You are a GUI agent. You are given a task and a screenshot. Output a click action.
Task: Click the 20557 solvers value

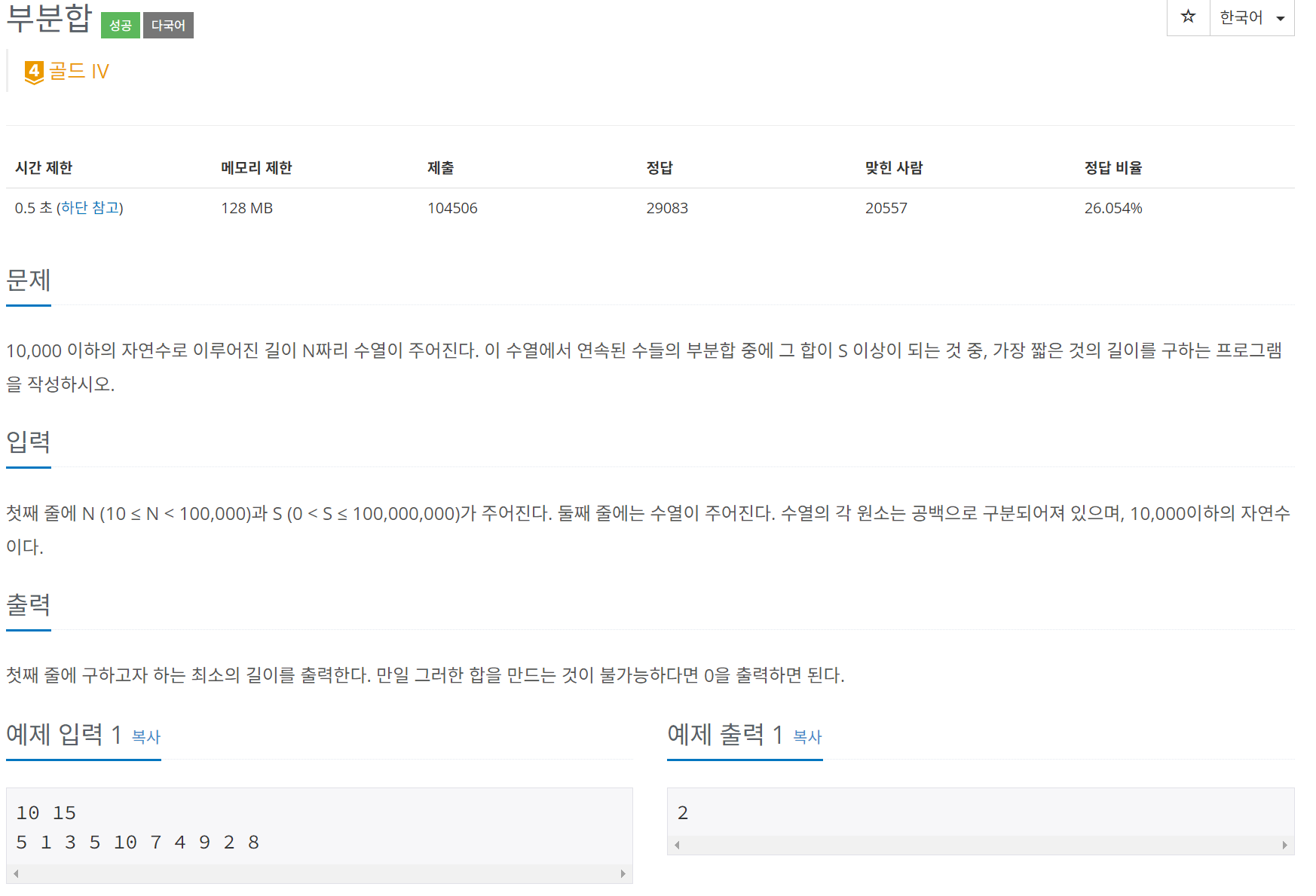(886, 208)
